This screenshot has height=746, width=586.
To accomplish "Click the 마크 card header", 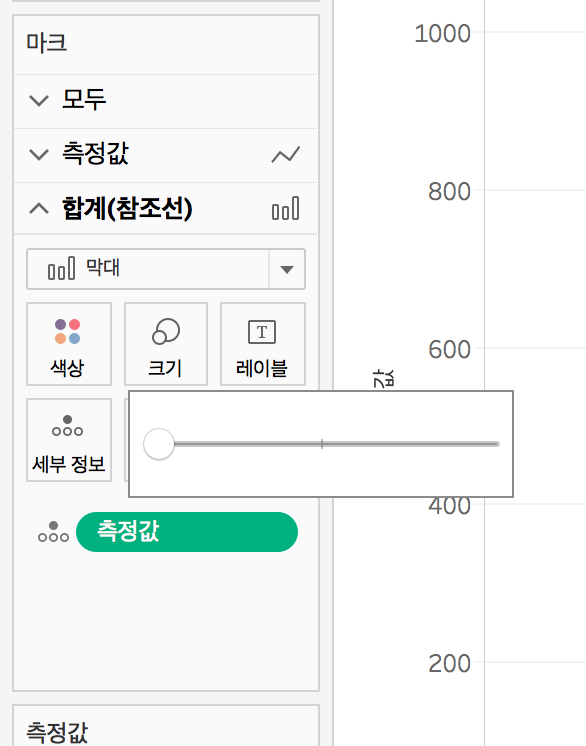I will click(x=47, y=43).
